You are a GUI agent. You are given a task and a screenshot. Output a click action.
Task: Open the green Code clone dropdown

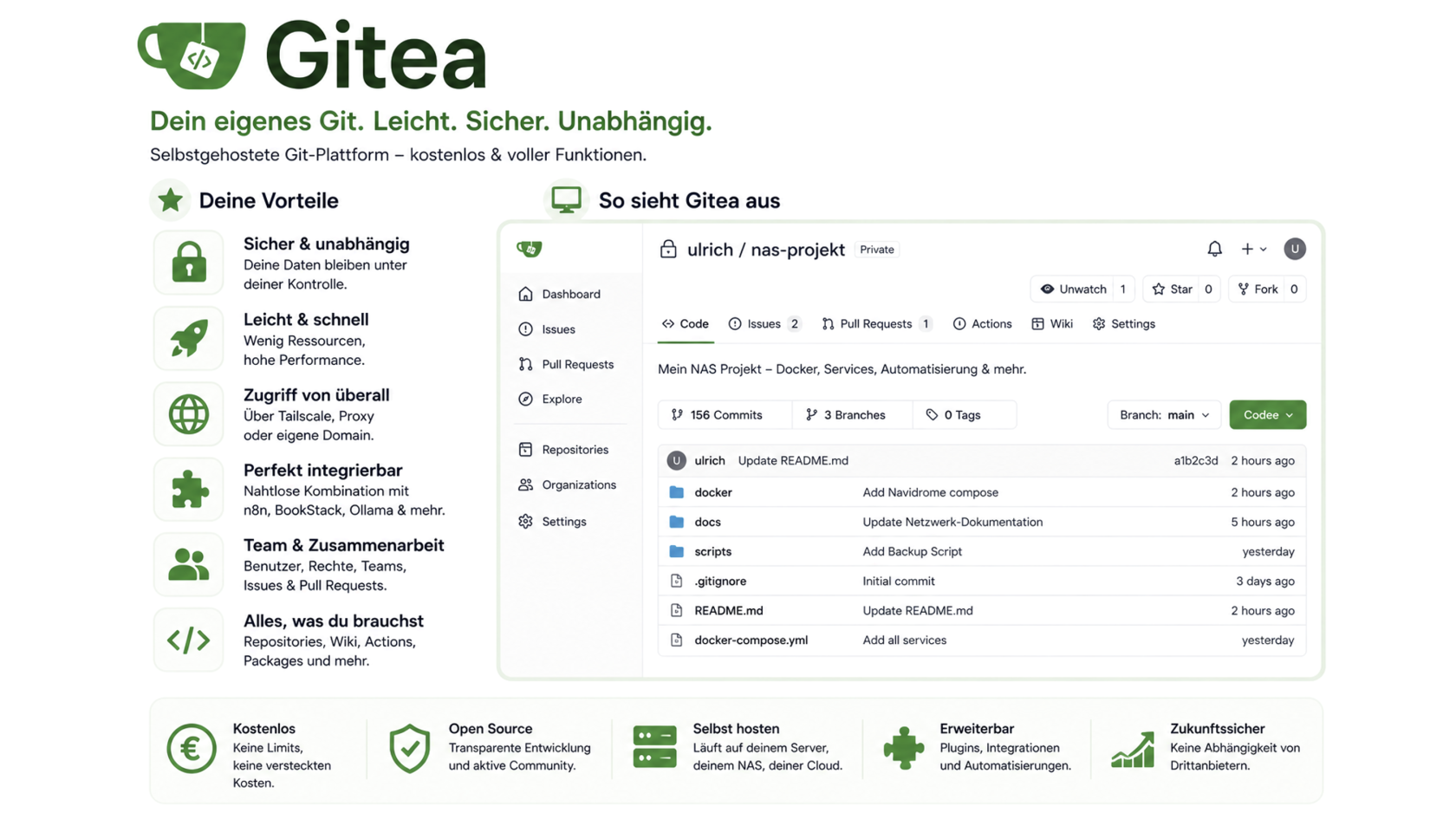point(1267,415)
